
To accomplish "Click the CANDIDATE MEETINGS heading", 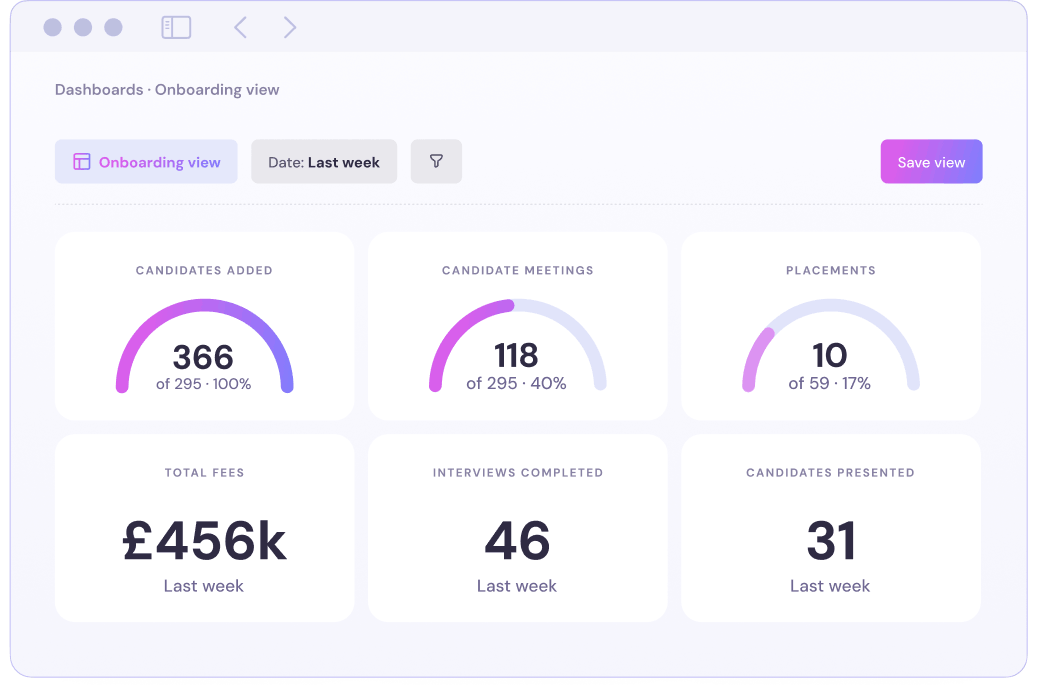I will [x=518, y=270].
